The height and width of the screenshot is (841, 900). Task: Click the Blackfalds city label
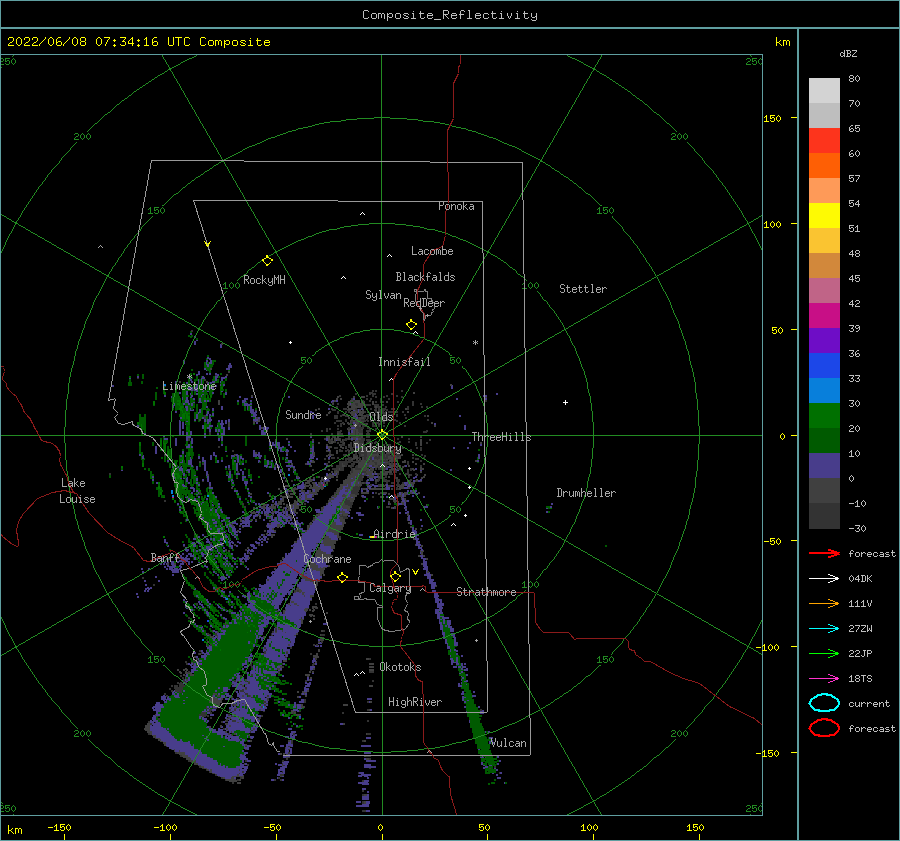point(425,277)
